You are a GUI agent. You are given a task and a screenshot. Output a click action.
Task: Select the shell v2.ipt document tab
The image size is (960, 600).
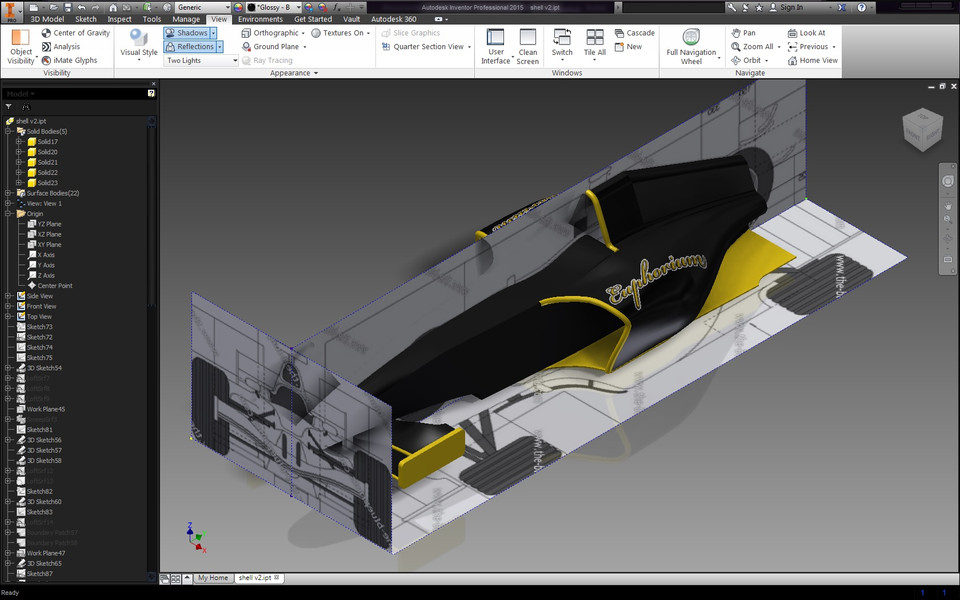tap(253, 577)
